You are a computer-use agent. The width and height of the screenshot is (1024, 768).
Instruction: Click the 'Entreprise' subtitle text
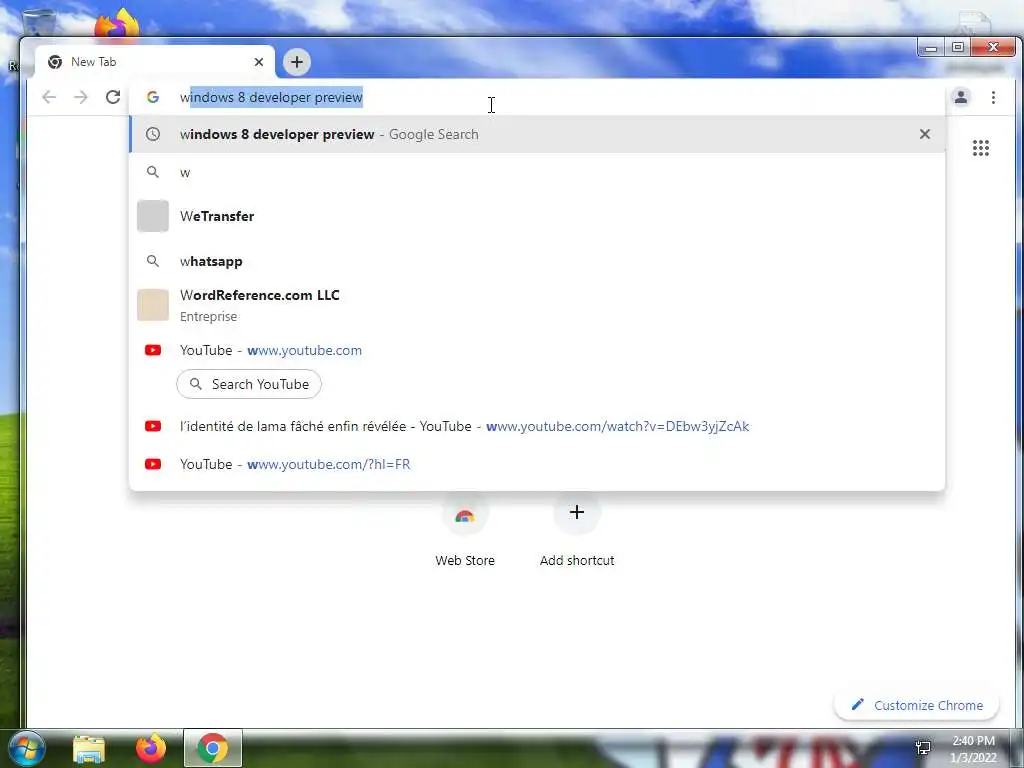pyautogui.click(x=208, y=316)
